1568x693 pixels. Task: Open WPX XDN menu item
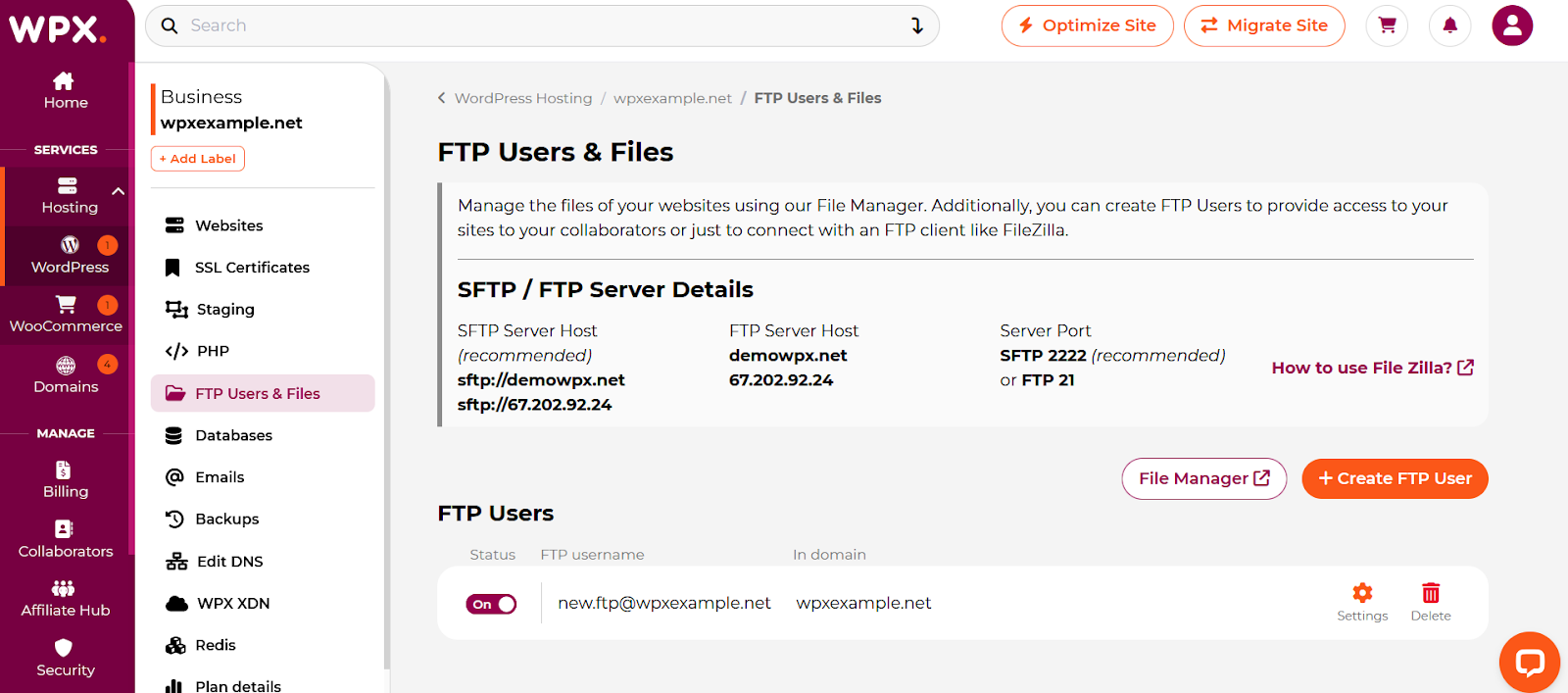pyautogui.click(x=263, y=604)
